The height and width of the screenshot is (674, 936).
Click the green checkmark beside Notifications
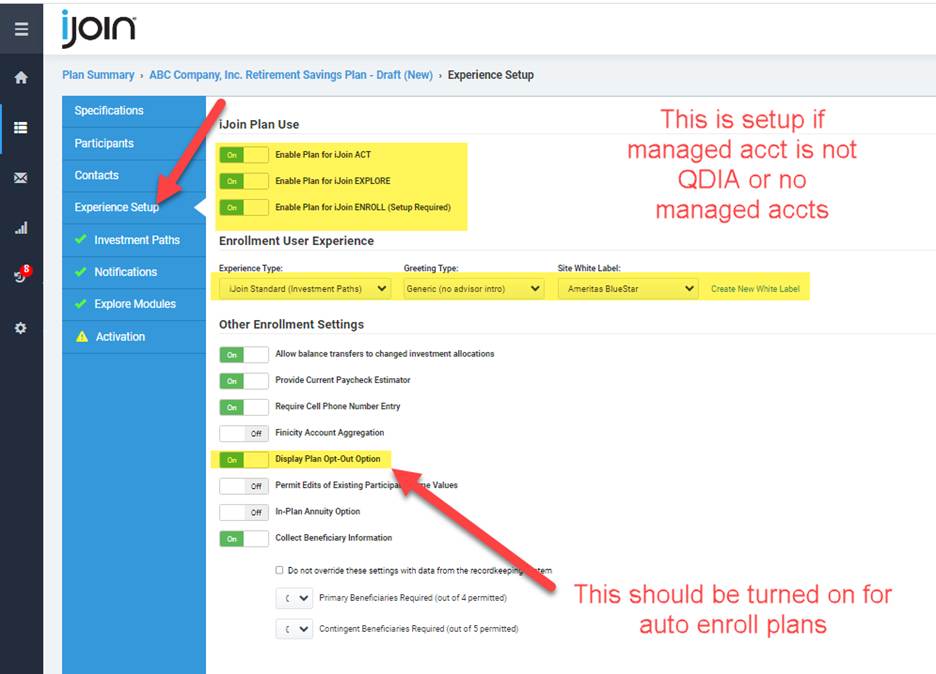[x=81, y=272]
